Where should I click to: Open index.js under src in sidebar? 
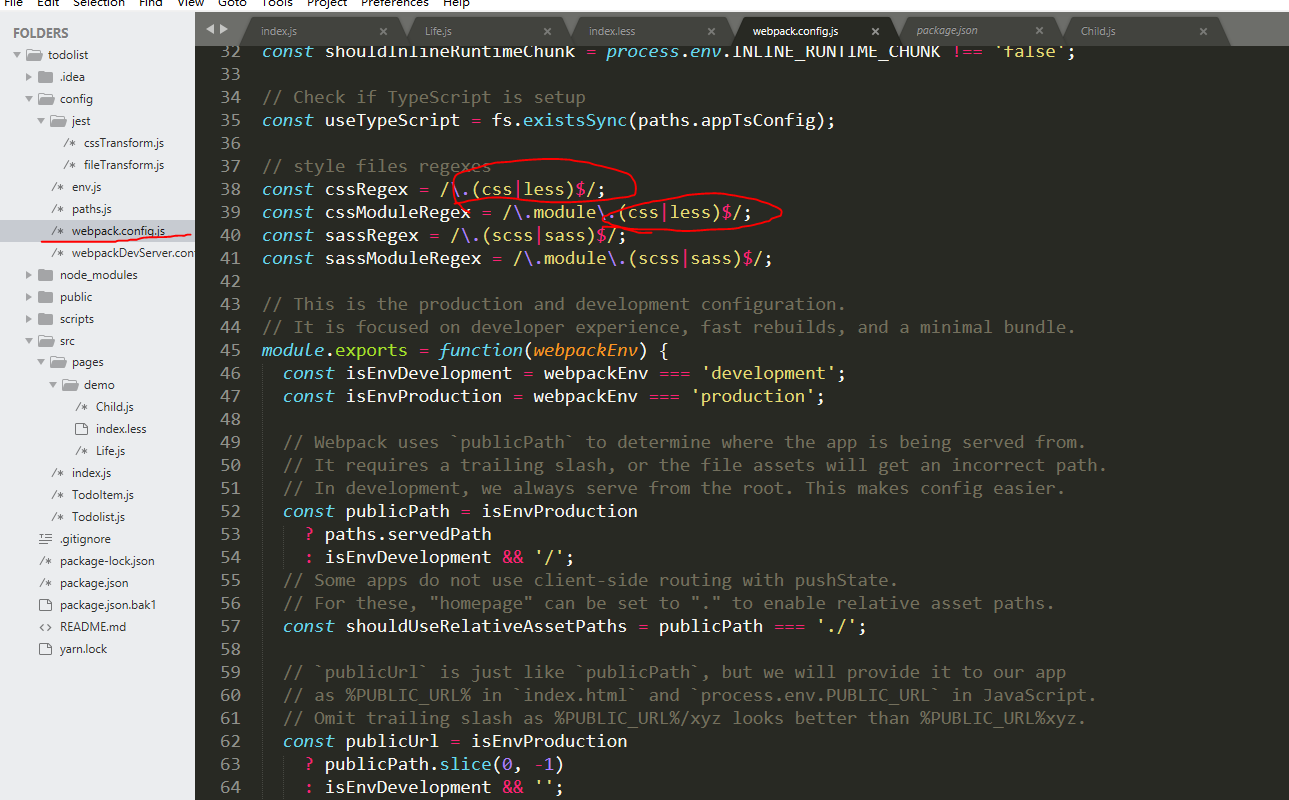(91, 473)
